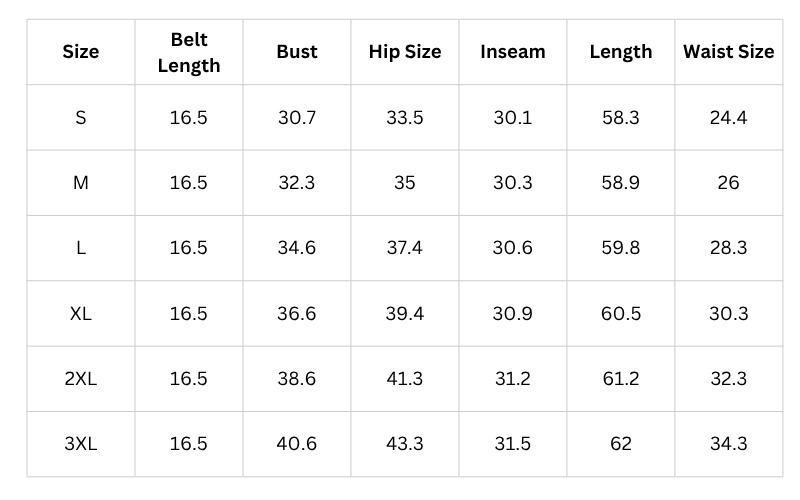Click the inseam value 30.6
Image resolution: width=800 pixels, height=500 pixels.
pos(512,248)
